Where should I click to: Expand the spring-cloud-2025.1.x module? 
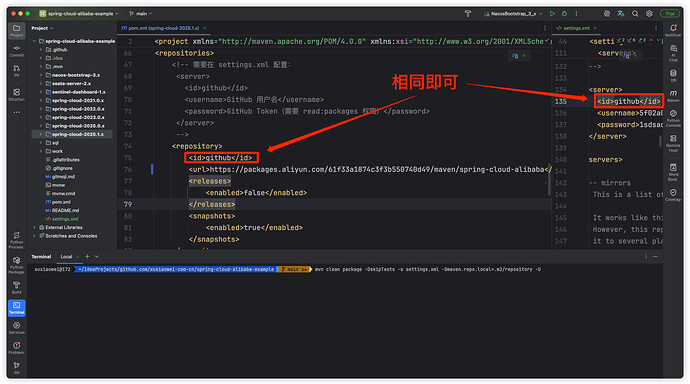41,134
